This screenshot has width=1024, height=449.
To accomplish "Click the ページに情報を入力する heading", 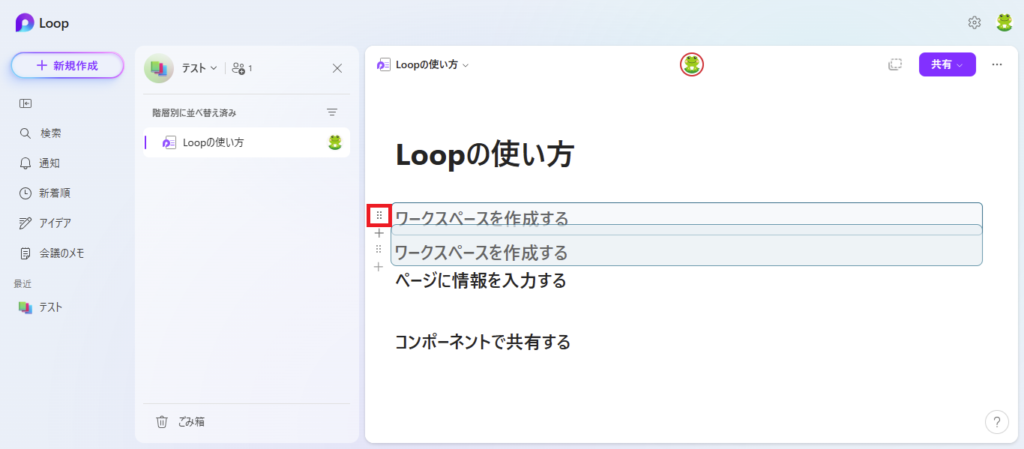I will click(481, 281).
